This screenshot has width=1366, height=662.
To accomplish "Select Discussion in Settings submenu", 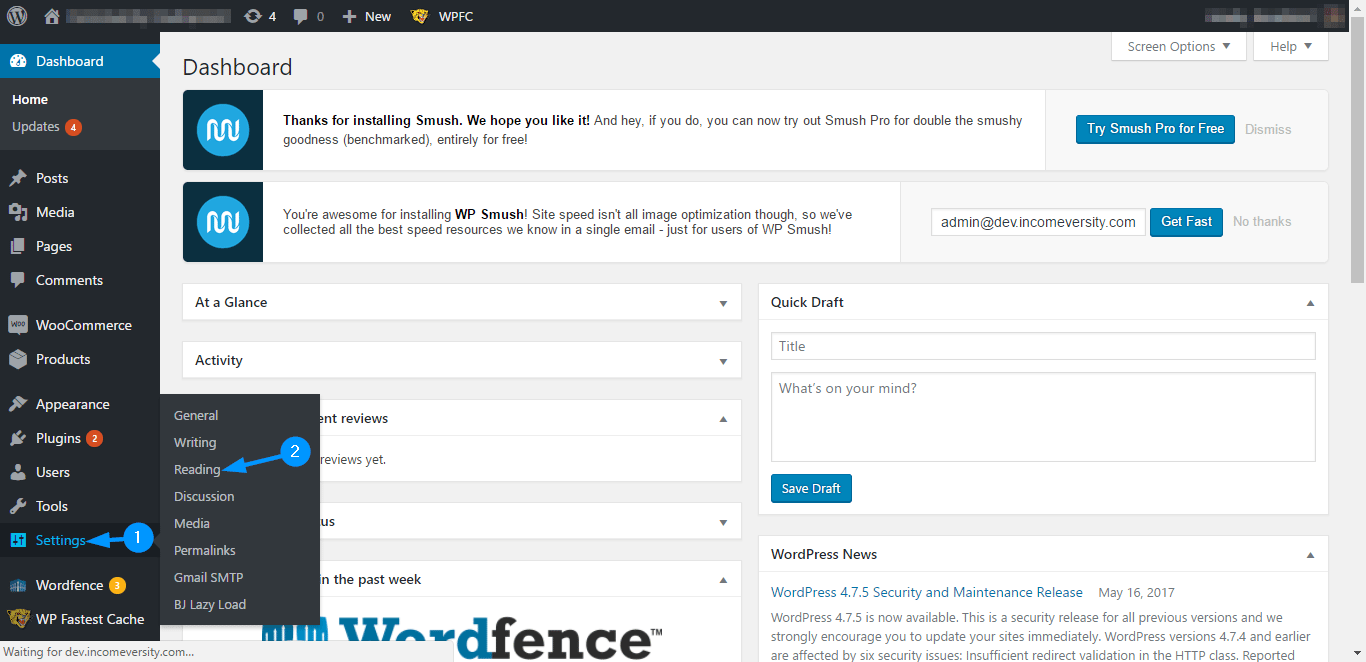I will (x=204, y=496).
